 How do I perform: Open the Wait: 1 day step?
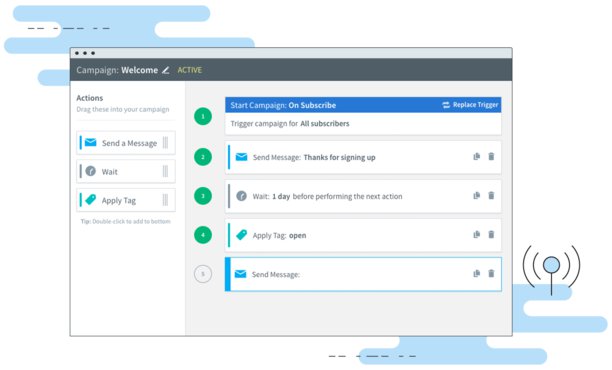(363, 196)
